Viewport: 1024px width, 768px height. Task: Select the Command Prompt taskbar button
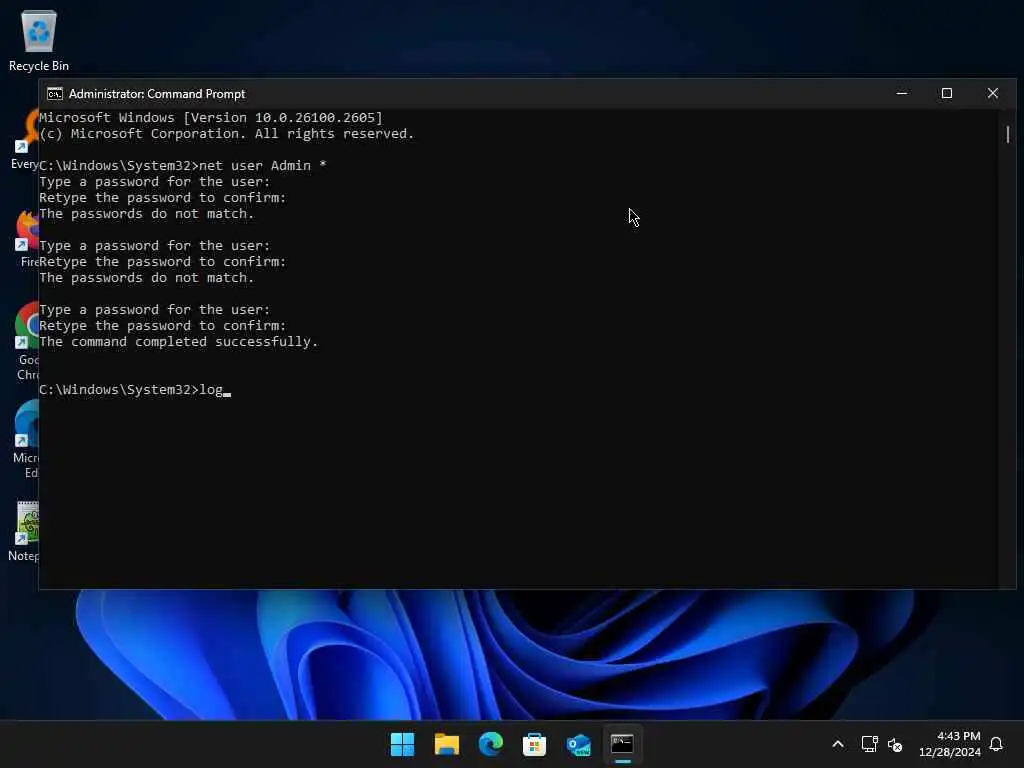(x=622, y=744)
